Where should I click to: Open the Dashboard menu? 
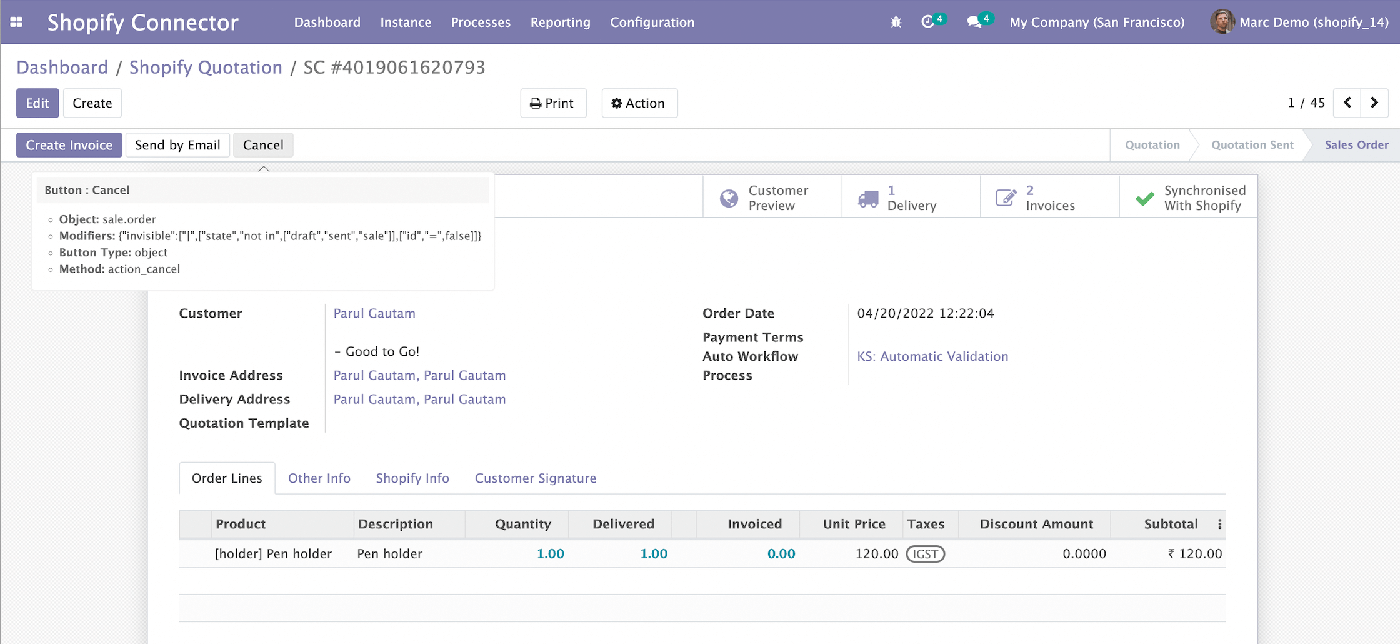[x=327, y=22]
